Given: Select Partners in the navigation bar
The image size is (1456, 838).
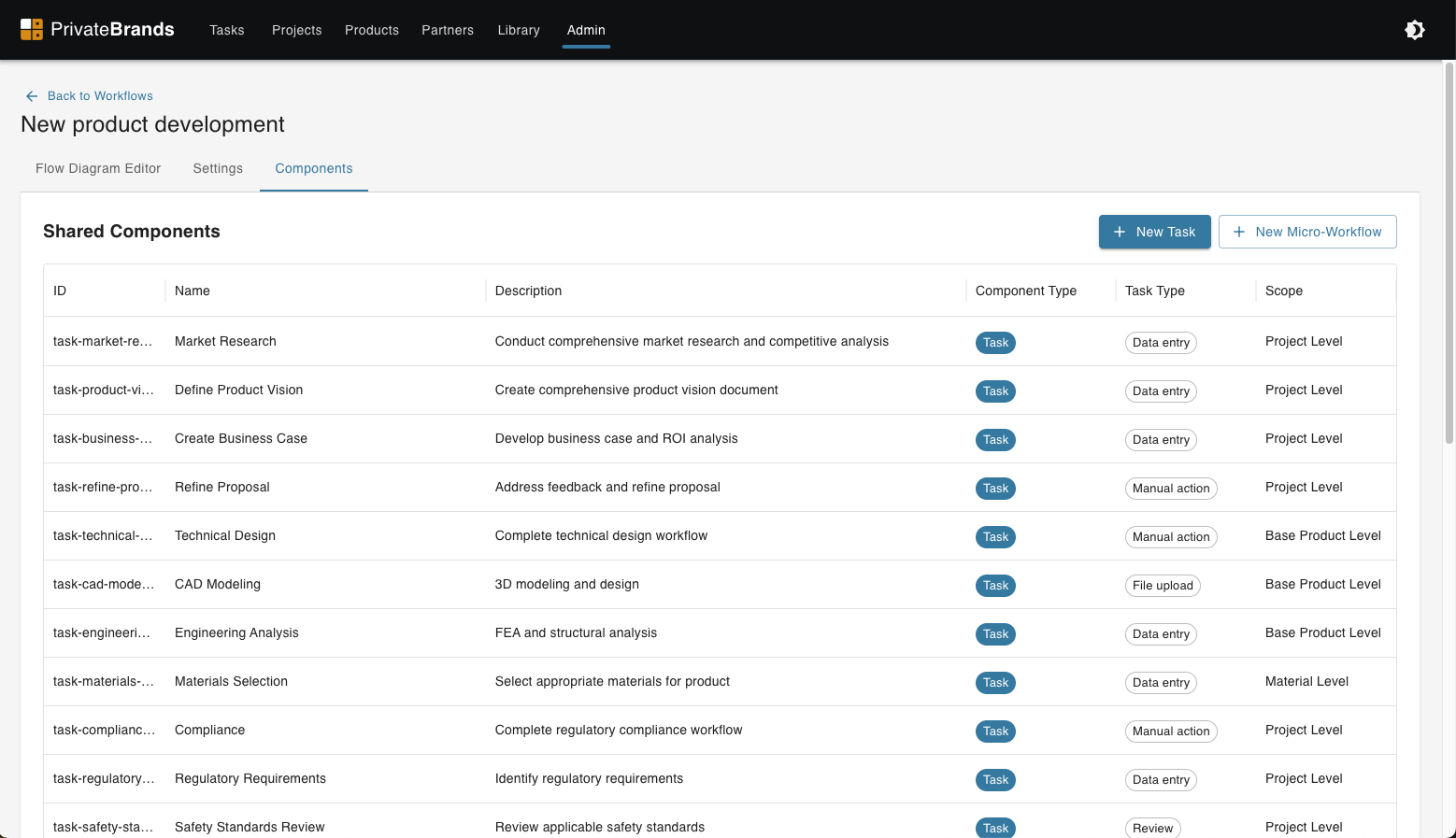Looking at the screenshot, I should tap(448, 30).
